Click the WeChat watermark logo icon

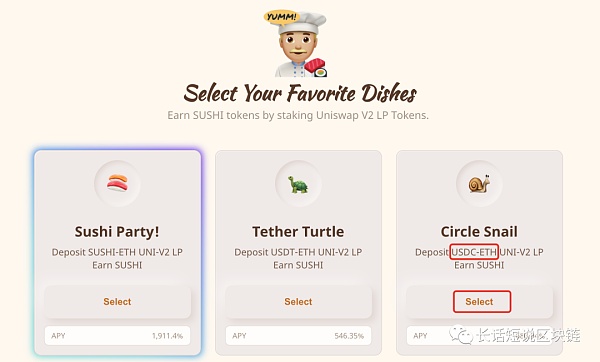(461, 335)
